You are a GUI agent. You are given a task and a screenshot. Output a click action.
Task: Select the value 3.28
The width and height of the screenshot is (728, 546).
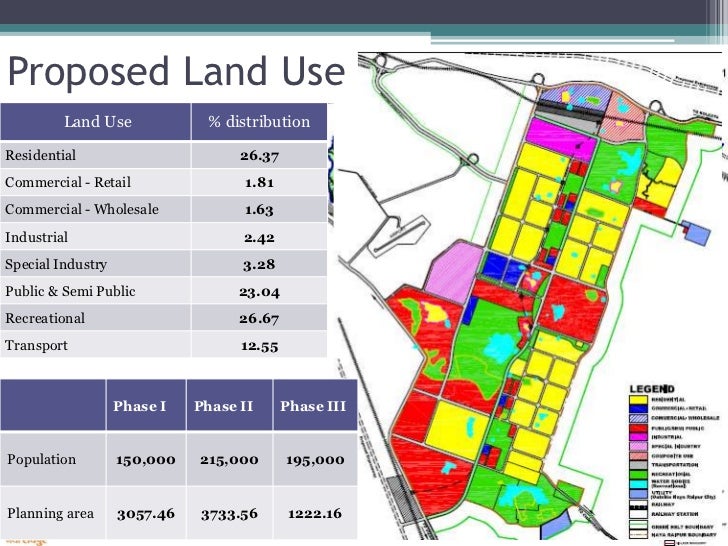[259, 265]
